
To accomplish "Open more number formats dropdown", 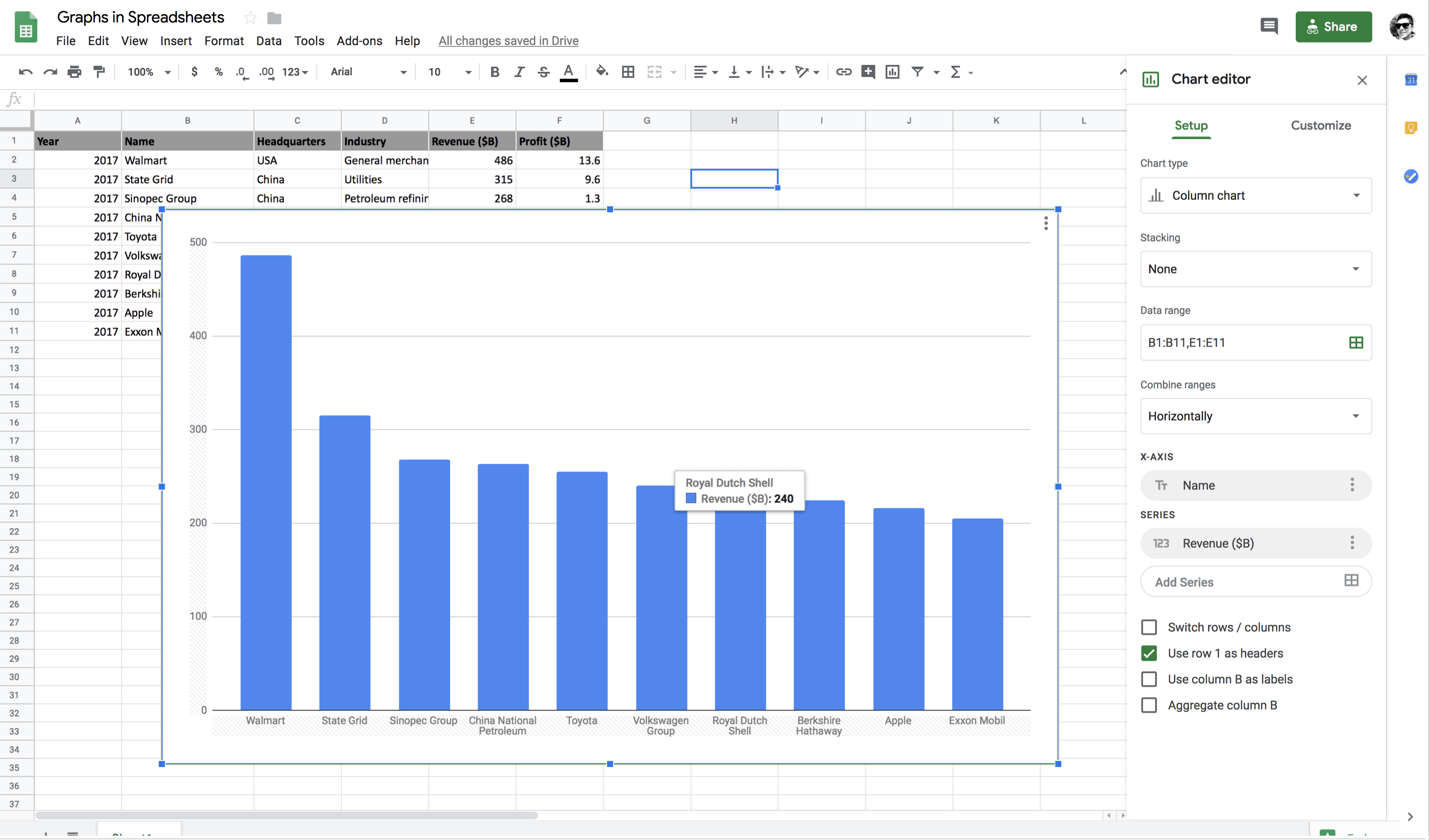I will [295, 72].
